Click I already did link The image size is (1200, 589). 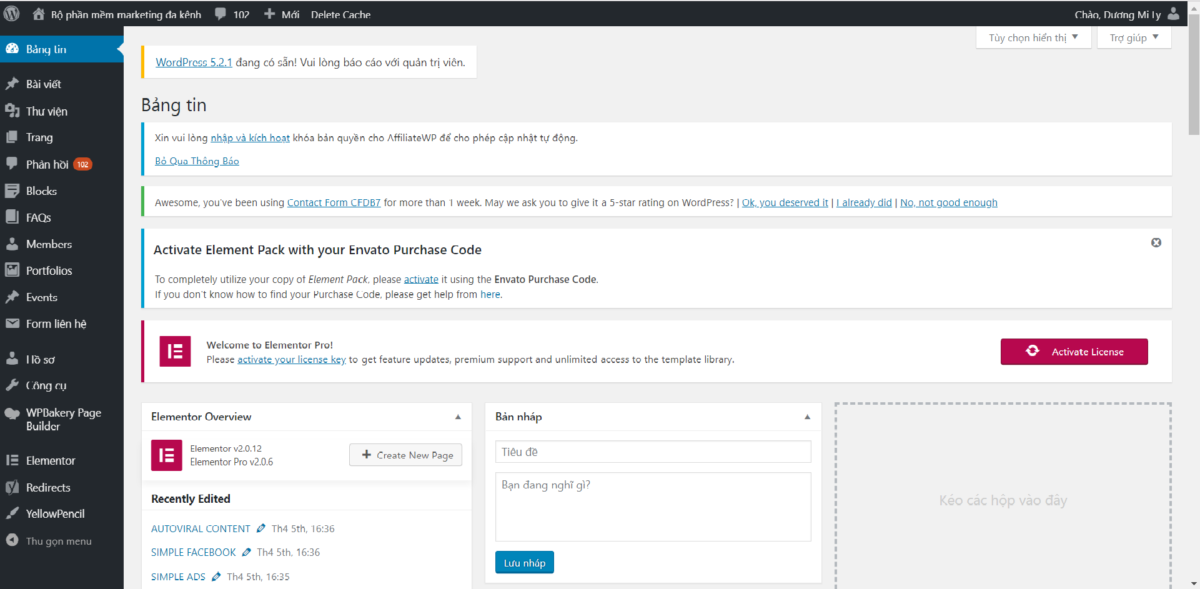pos(864,202)
